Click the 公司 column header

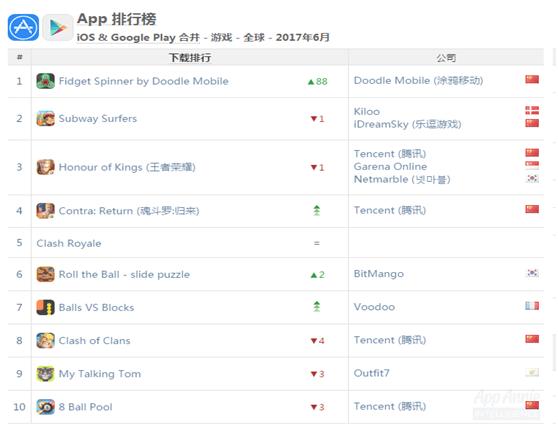(446, 57)
